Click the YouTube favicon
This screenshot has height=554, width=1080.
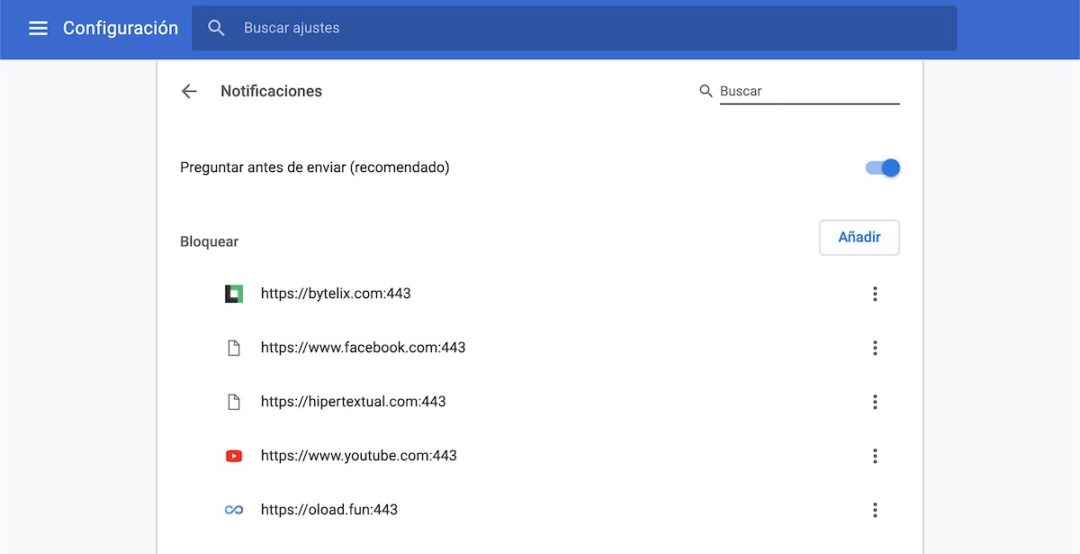[x=234, y=456]
